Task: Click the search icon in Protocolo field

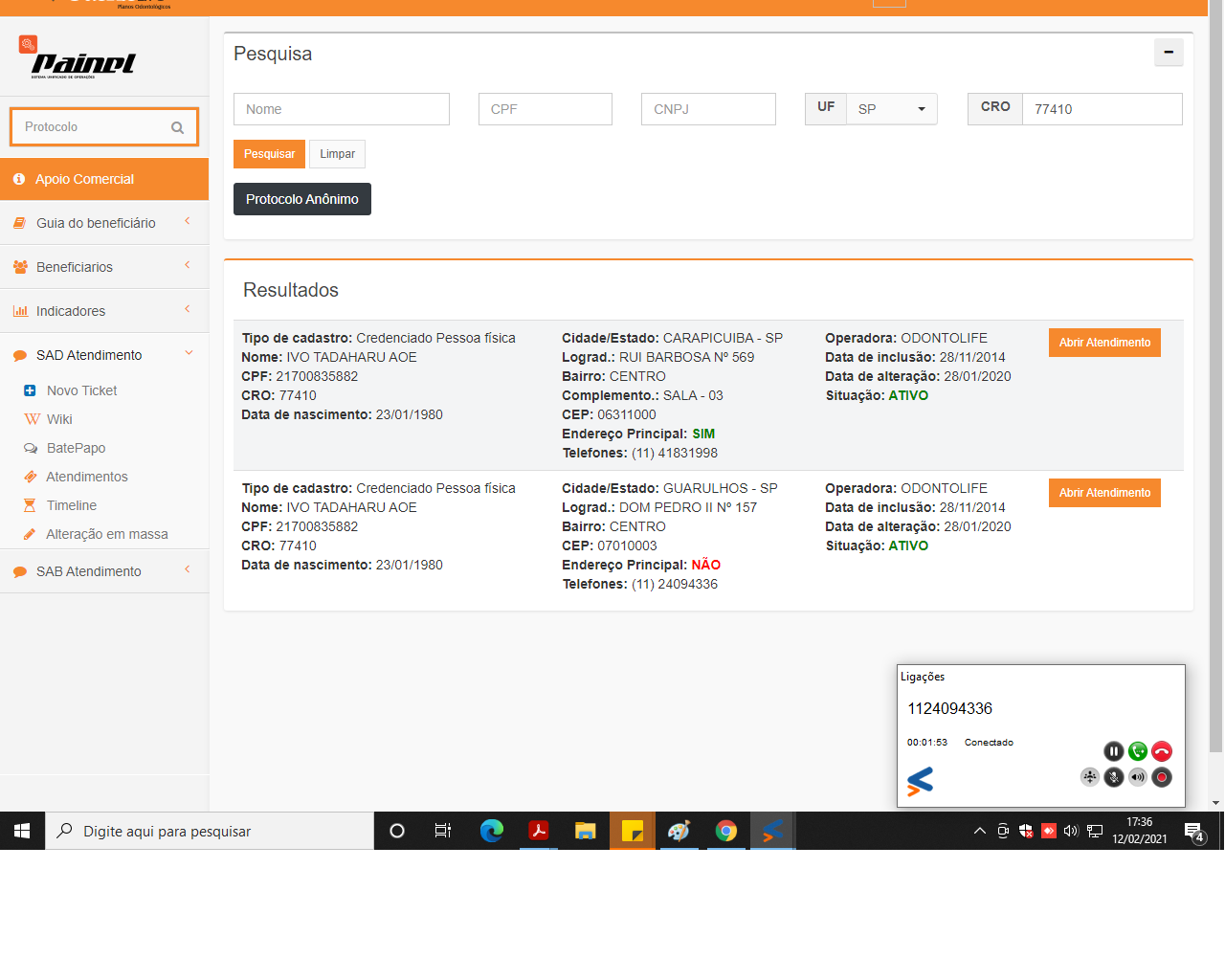Action: coord(177,127)
